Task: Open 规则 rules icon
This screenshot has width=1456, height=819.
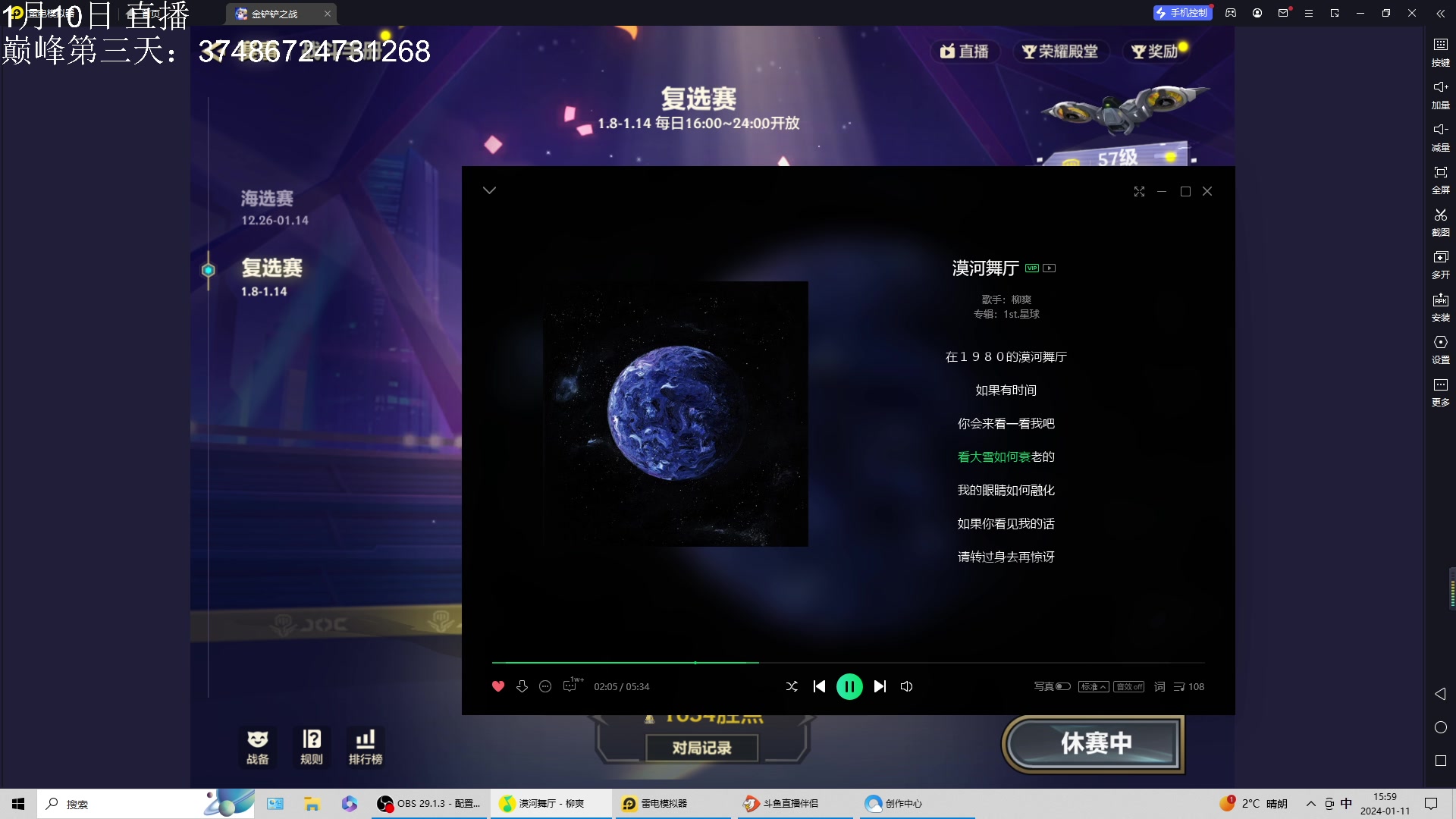Action: click(312, 747)
